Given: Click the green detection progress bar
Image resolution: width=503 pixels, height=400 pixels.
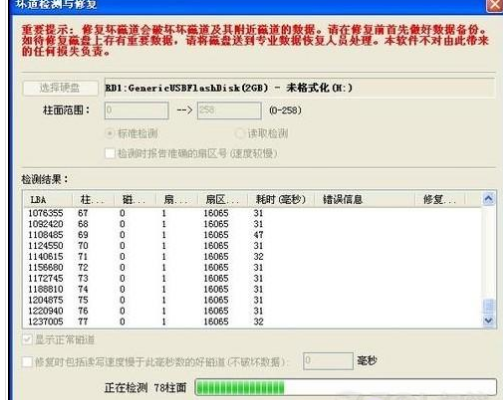Looking at the screenshot, I should point(345,387).
